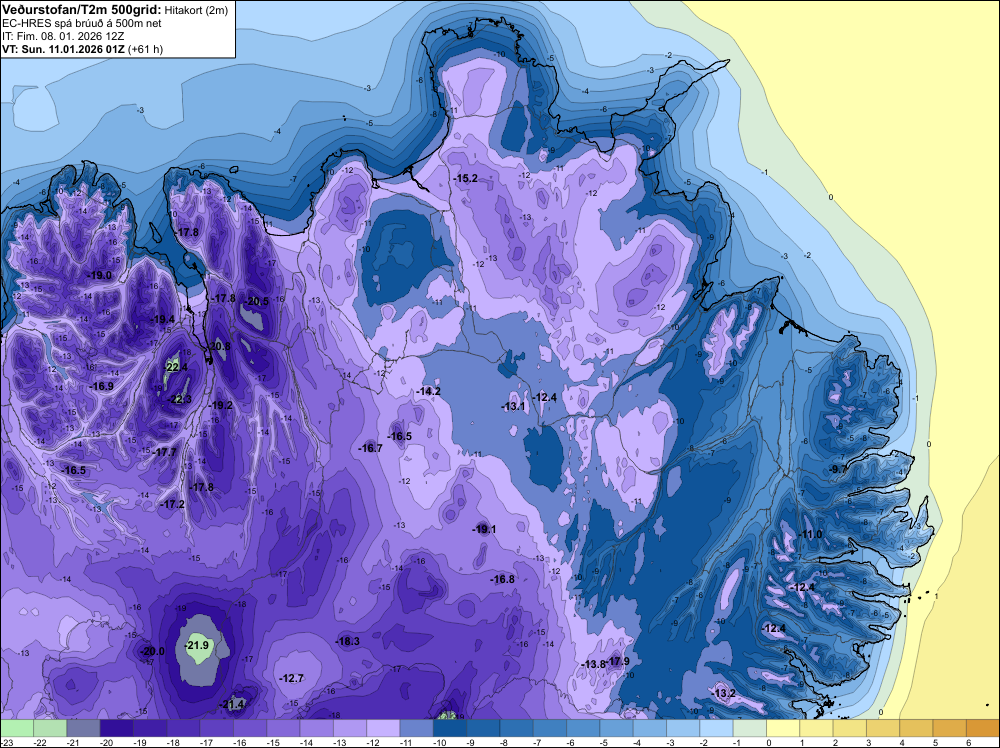This screenshot has height=748, width=1000.
Task: Select the legend swatch above the -16 label
Action: [249, 728]
